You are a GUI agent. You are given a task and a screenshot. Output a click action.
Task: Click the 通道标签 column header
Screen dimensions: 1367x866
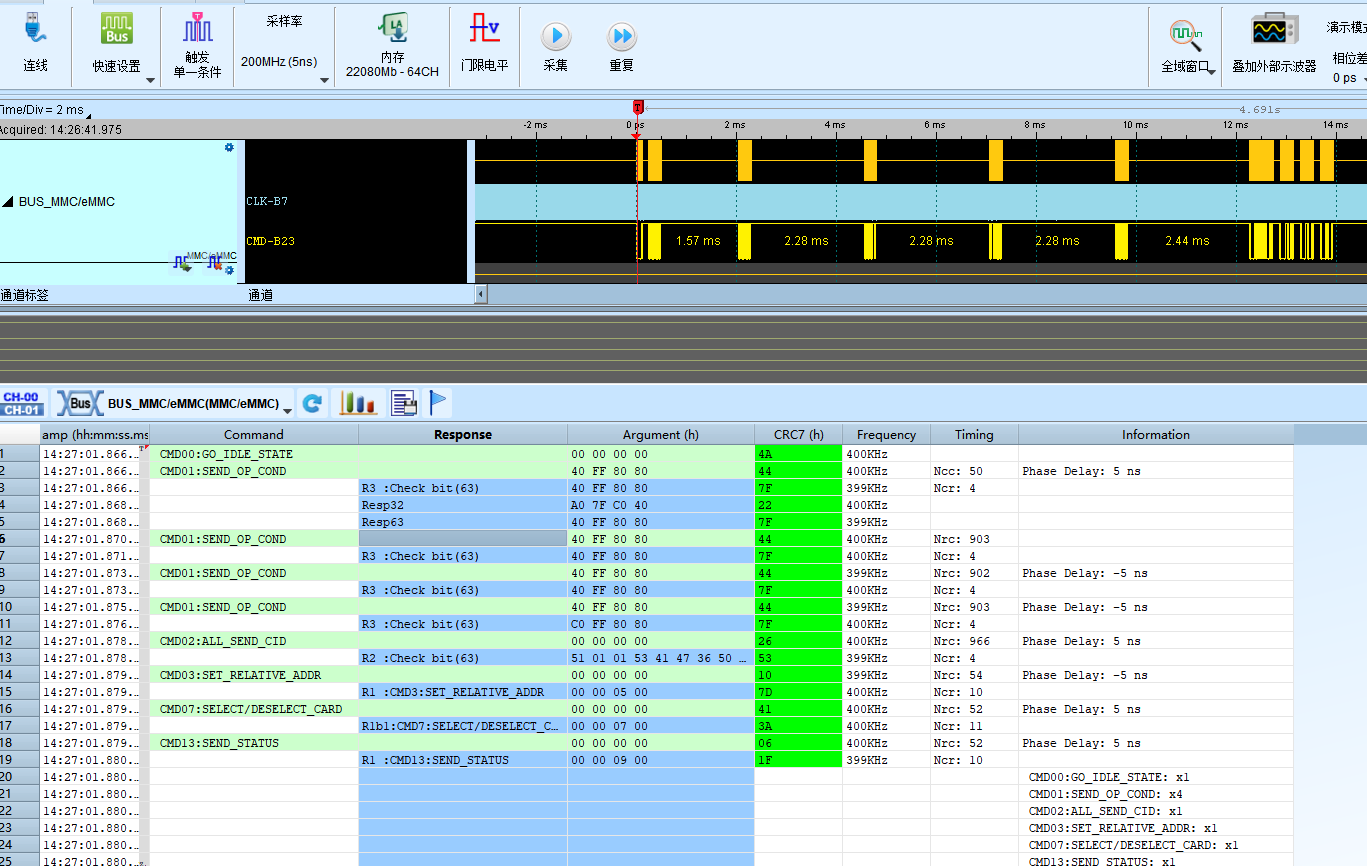(24, 295)
